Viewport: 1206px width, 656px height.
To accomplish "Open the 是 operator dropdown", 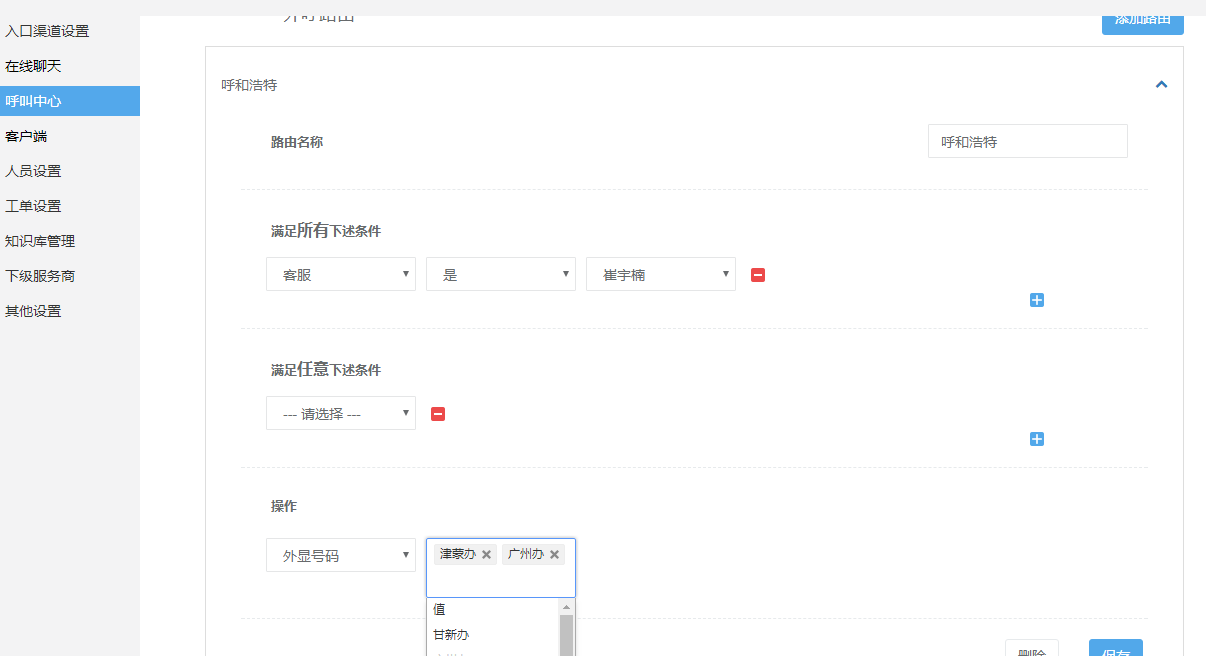I will point(501,274).
